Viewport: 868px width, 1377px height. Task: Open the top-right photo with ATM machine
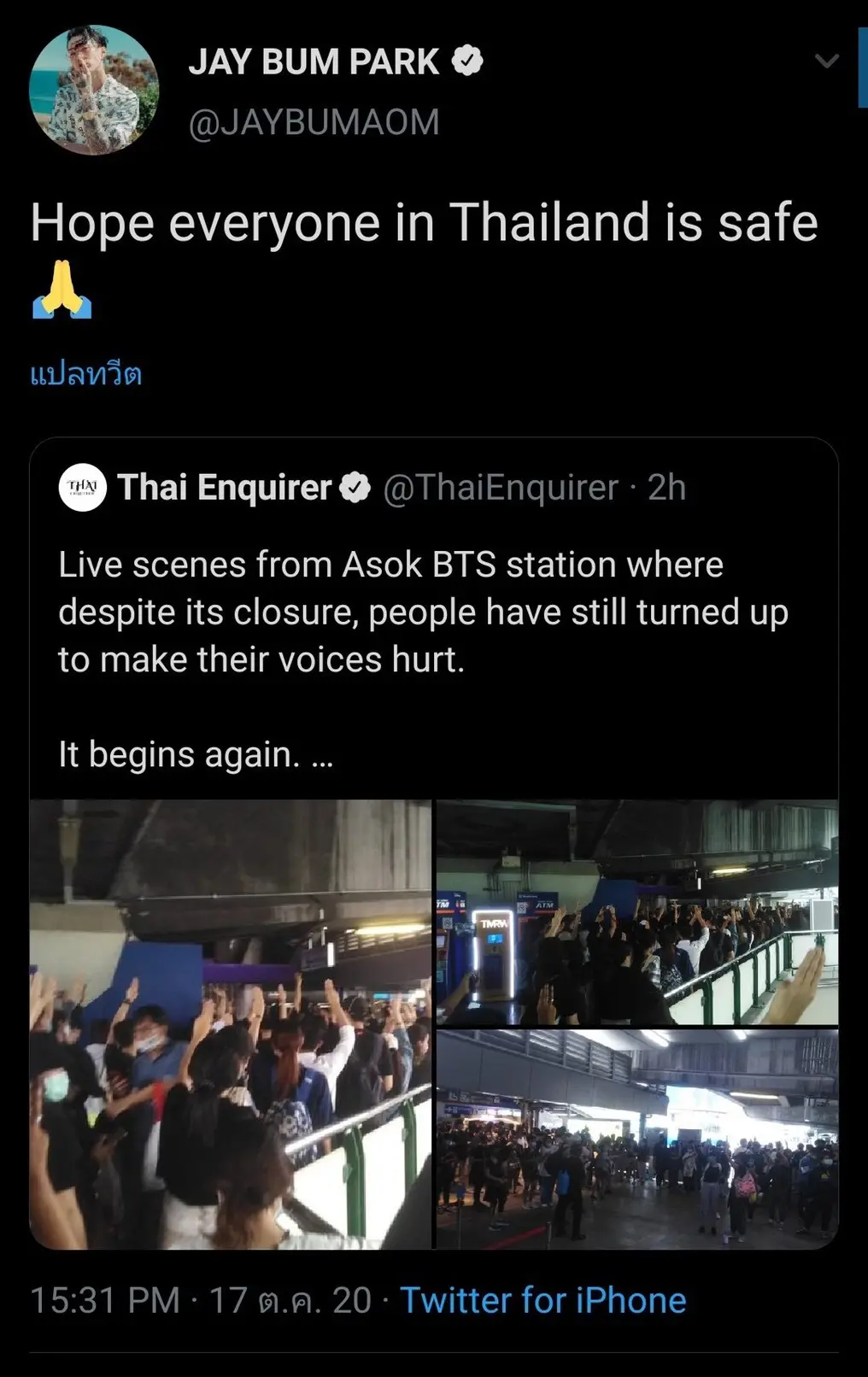coord(637,911)
